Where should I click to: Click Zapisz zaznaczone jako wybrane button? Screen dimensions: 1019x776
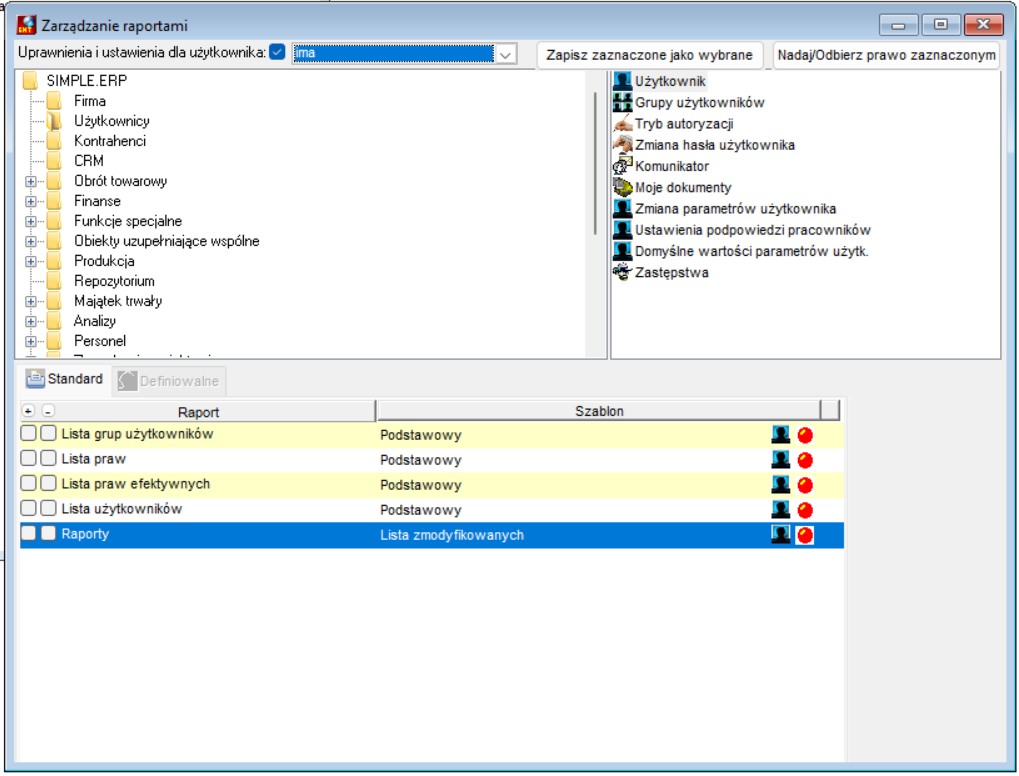tap(649, 55)
